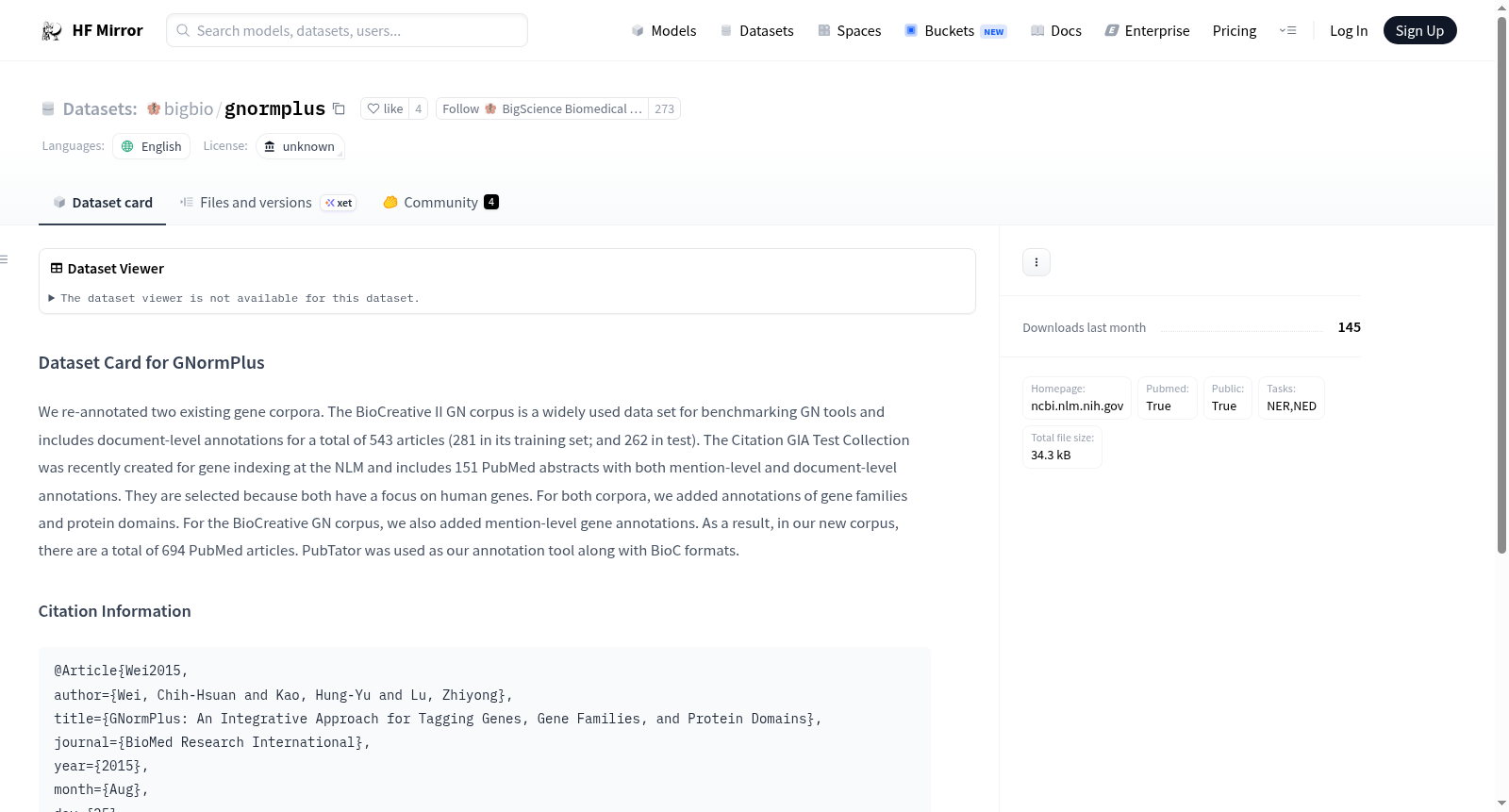Toggle the left table of contents icon
Screen dimensions: 1509x812
click(5, 259)
